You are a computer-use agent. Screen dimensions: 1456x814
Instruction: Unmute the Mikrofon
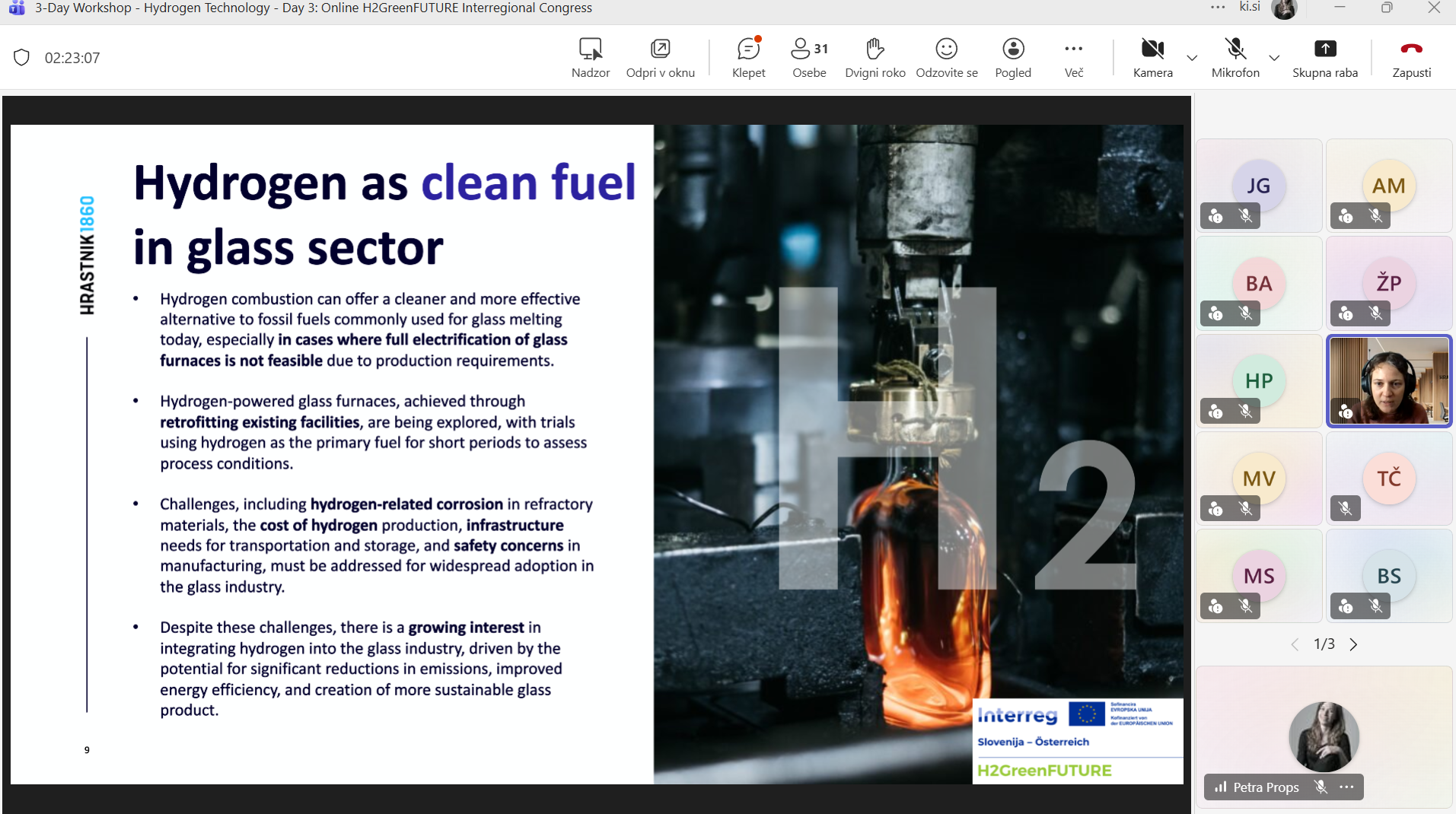(1235, 57)
